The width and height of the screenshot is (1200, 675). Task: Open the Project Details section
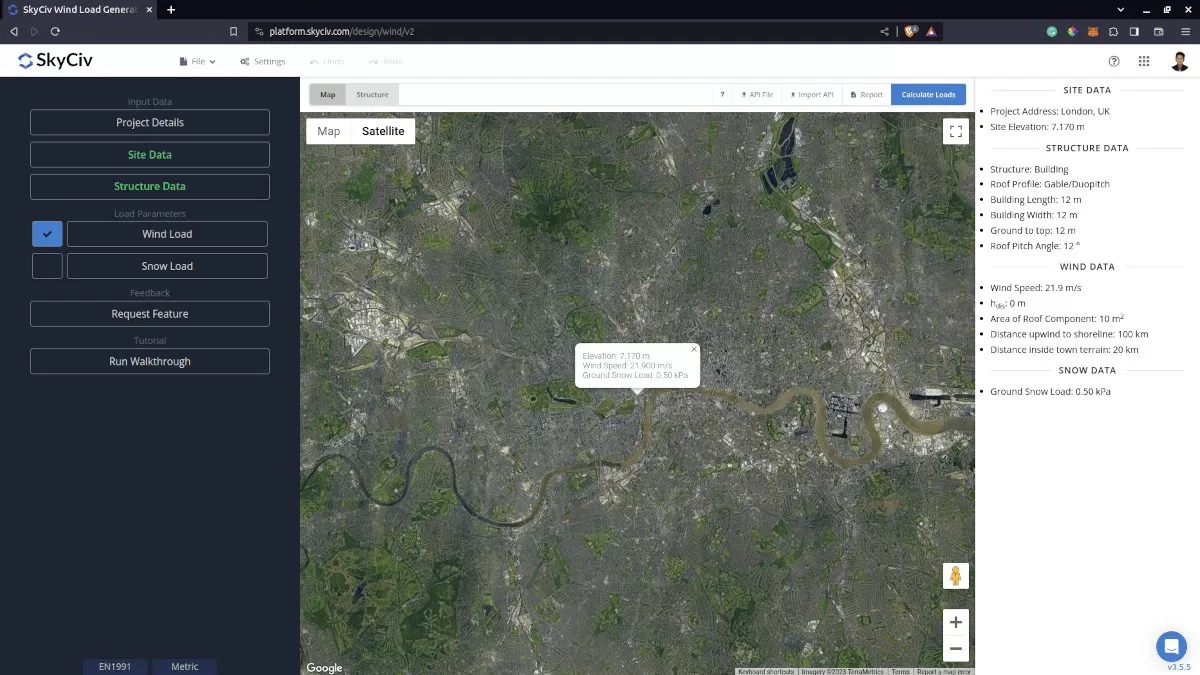coord(150,122)
